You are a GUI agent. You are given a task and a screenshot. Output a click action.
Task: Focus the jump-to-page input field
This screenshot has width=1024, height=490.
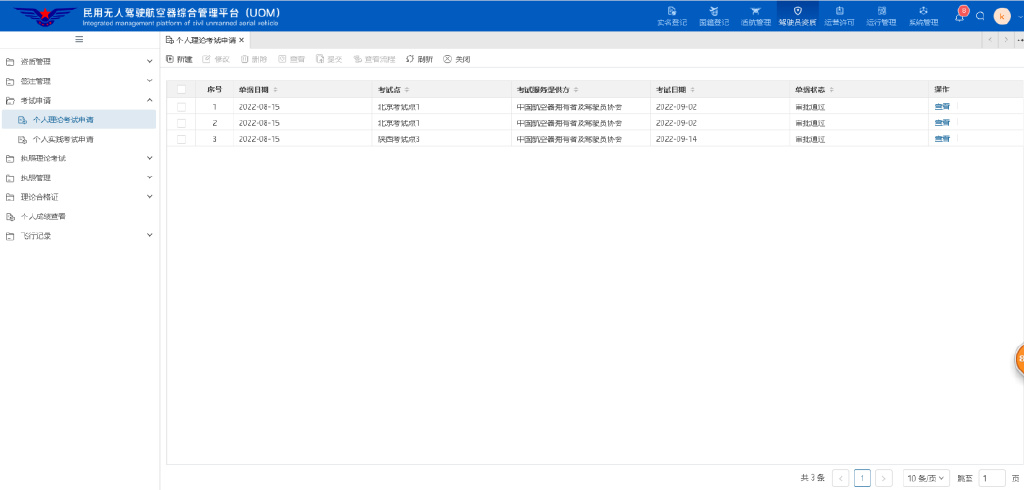pos(992,478)
